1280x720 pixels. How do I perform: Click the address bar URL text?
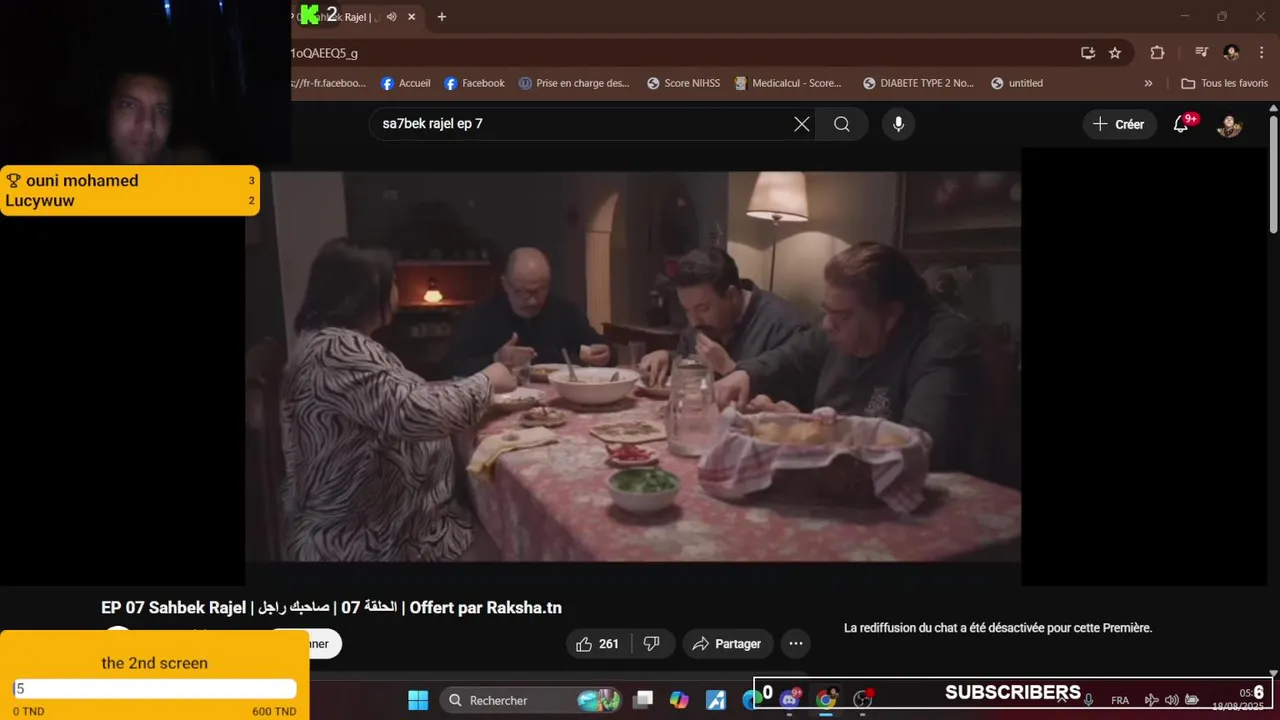point(324,53)
